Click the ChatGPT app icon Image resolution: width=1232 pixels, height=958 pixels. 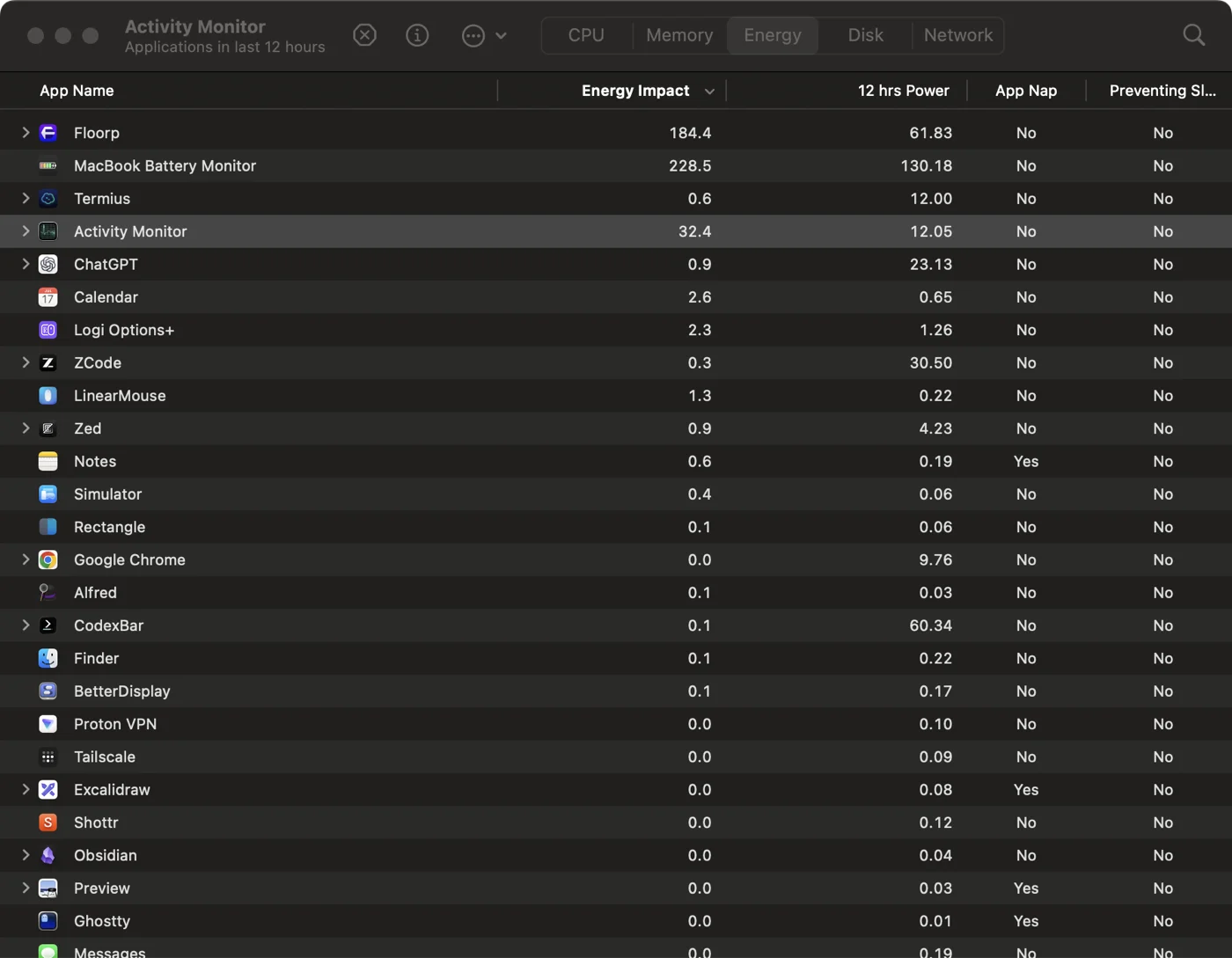click(48, 264)
